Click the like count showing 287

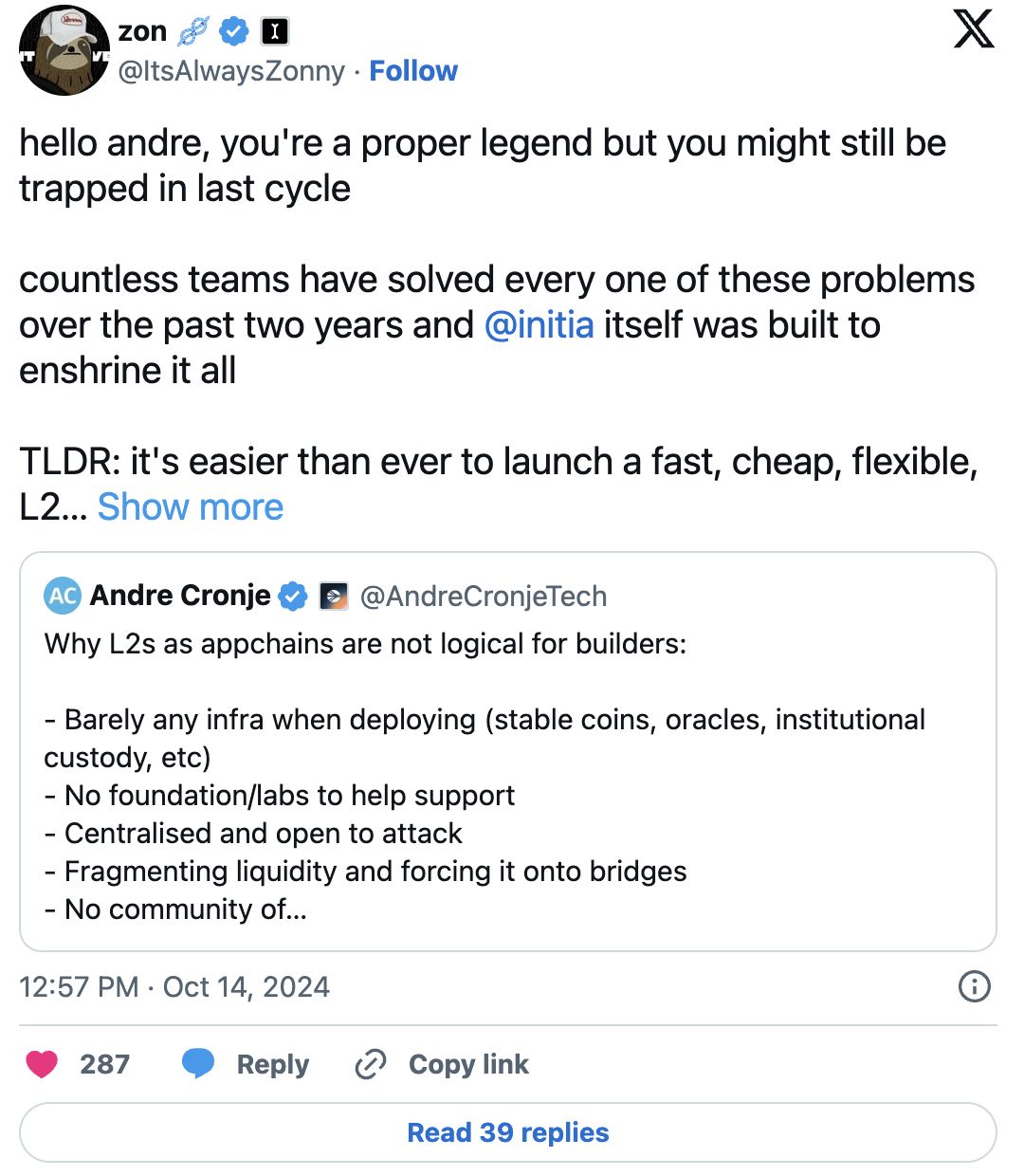tap(106, 1064)
